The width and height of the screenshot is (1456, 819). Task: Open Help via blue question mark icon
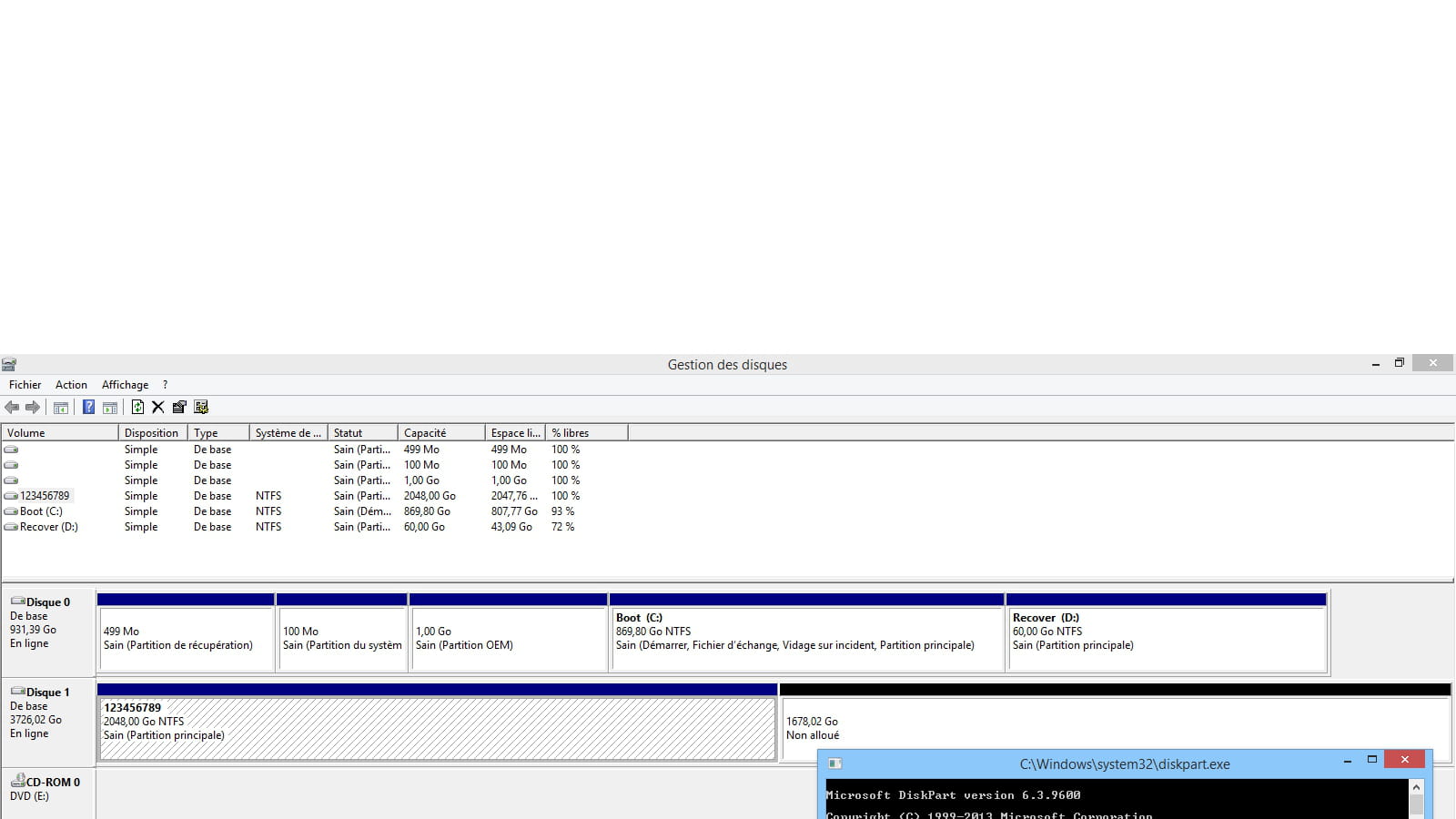coord(88,407)
